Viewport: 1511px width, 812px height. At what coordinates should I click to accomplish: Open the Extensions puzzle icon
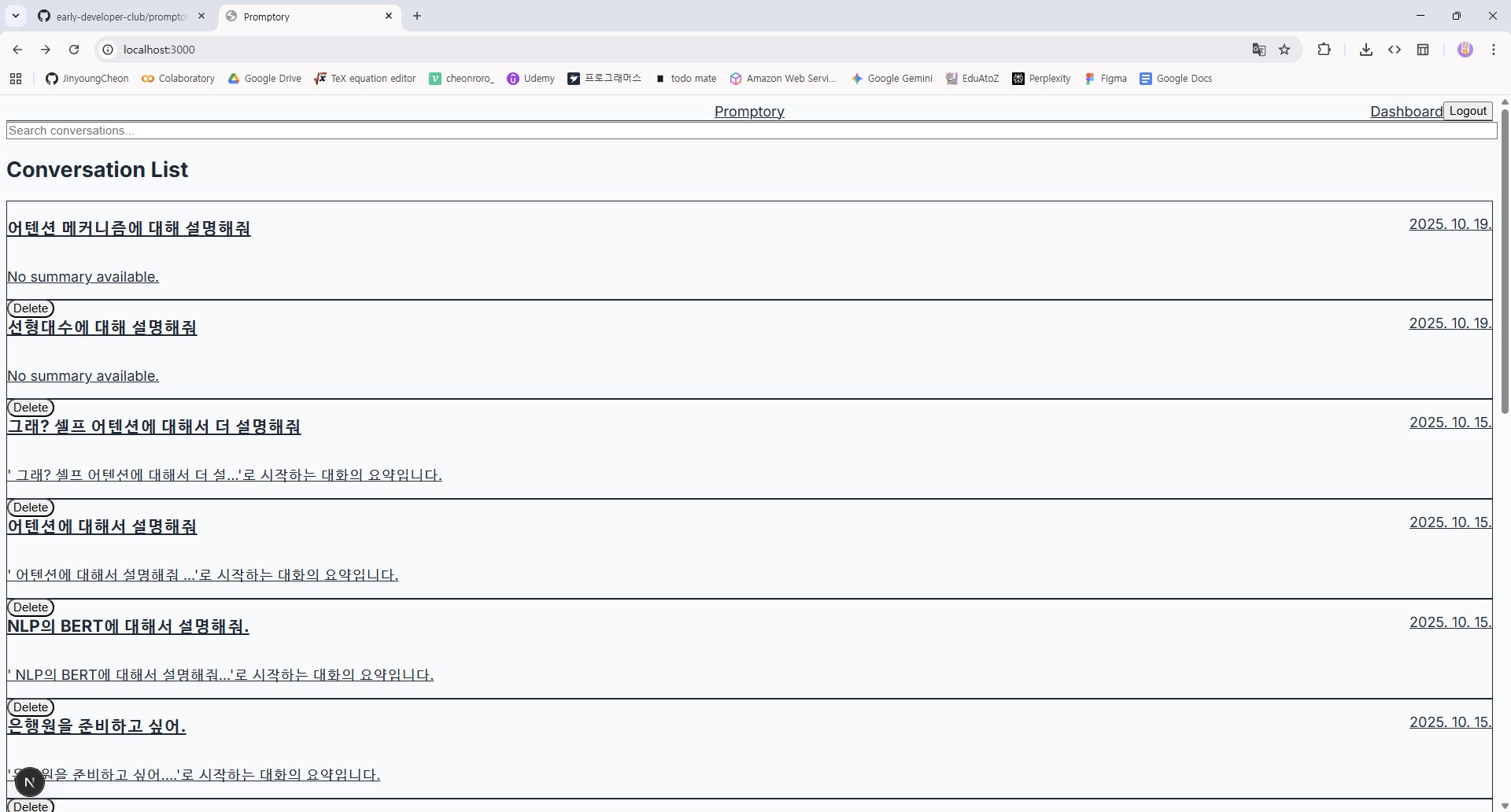tap(1324, 50)
